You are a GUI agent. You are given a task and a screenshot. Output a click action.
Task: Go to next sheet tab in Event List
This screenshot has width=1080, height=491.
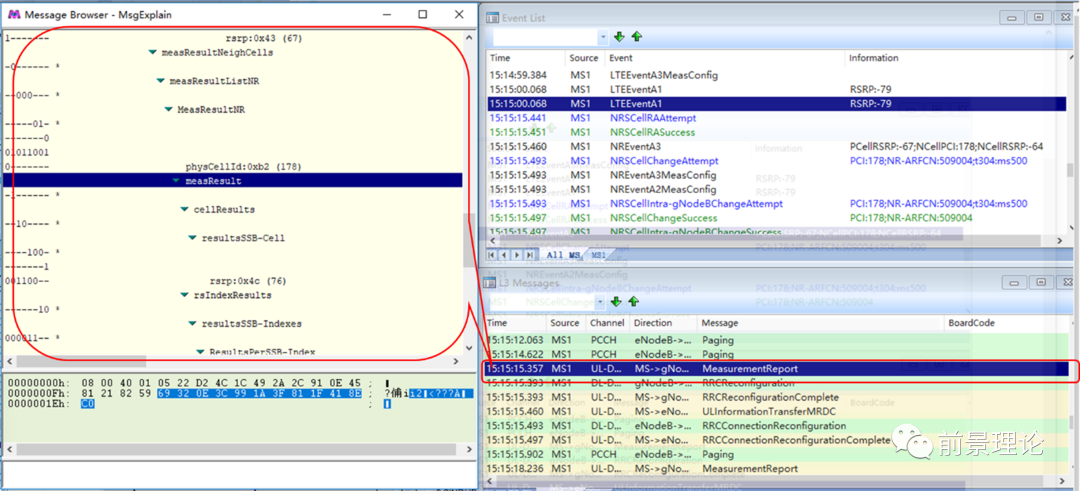(517, 255)
